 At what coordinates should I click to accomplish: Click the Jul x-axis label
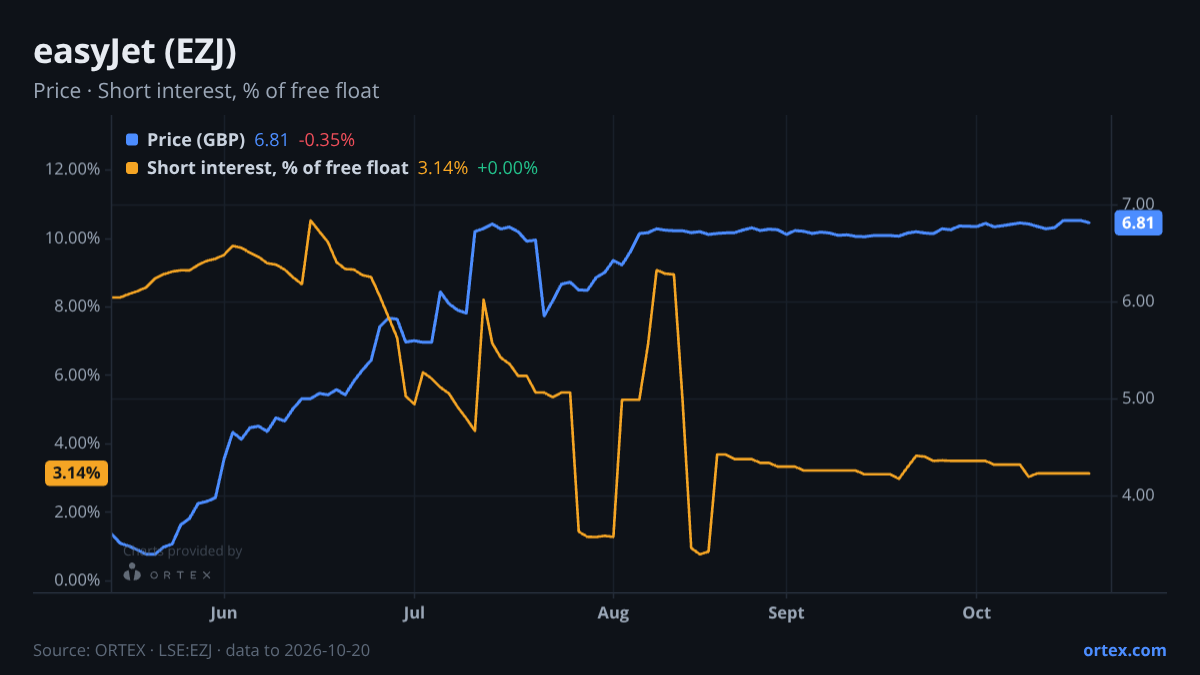coord(413,612)
